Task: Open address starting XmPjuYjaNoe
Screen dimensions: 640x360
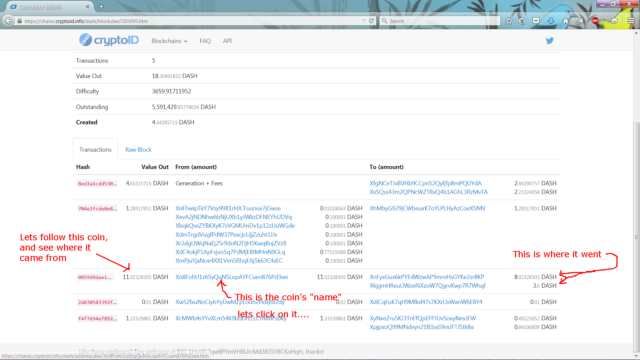Action: [229, 260]
